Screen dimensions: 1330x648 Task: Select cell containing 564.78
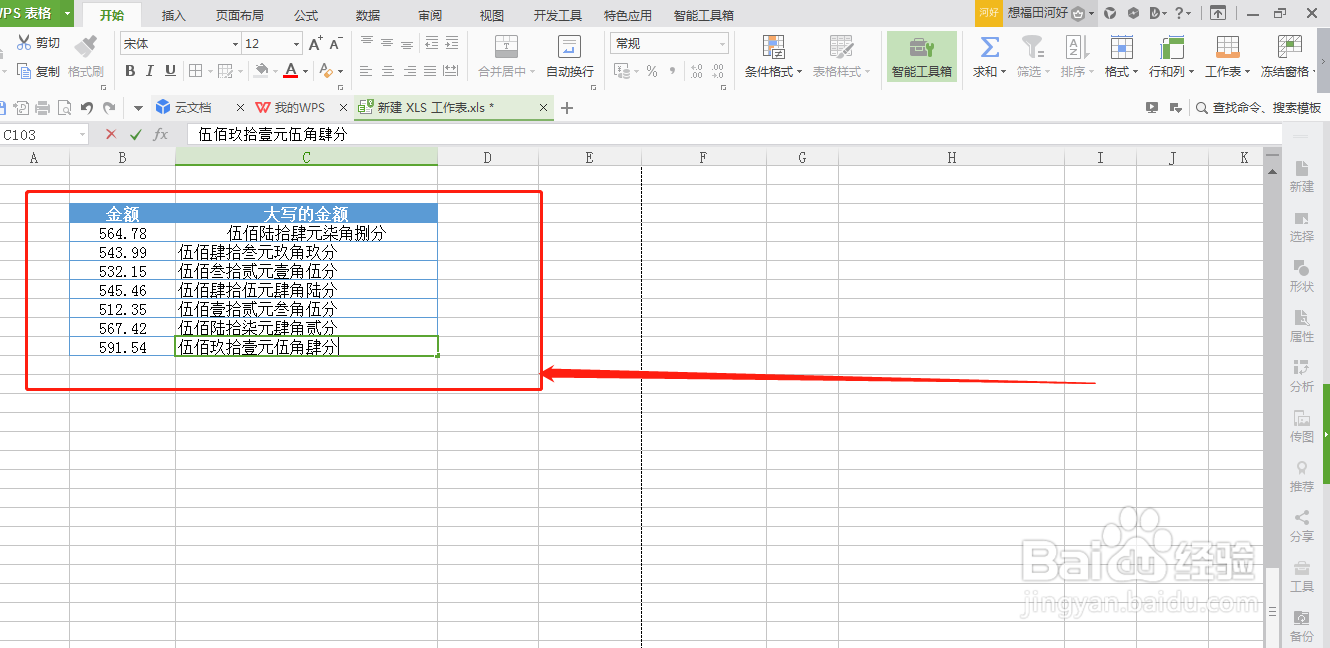click(x=122, y=233)
